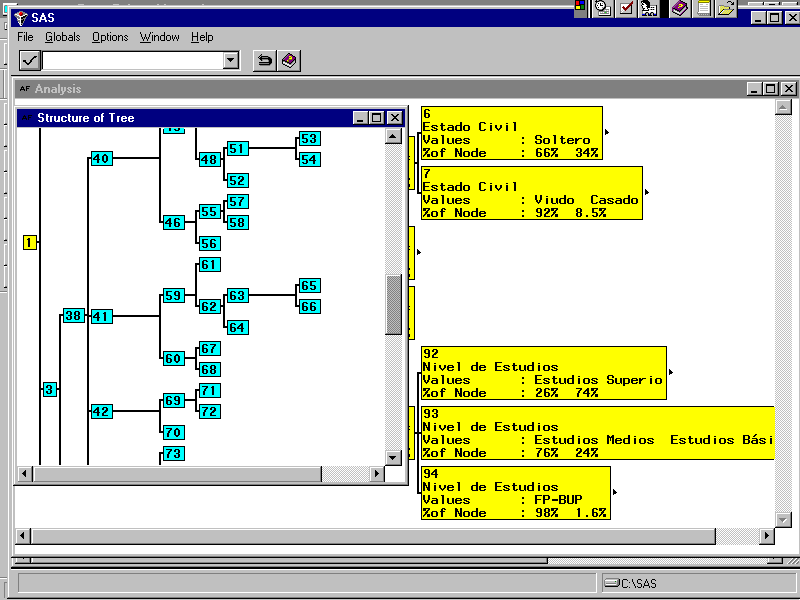Click the undo/back arrow toolbar icon

coord(264,61)
